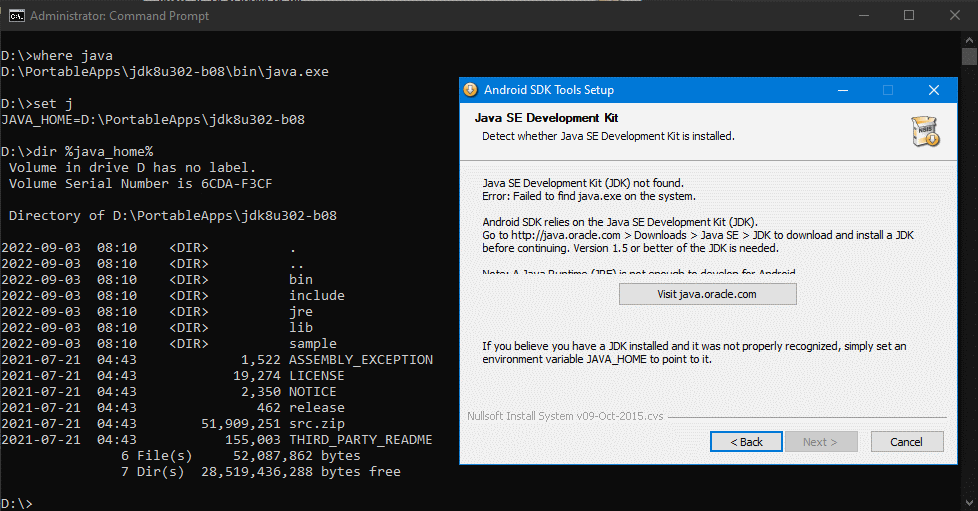Click the Command Prompt scrollbar thumb
Image resolution: width=978 pixels, height=511 pixels.
[x=969, y=57]
